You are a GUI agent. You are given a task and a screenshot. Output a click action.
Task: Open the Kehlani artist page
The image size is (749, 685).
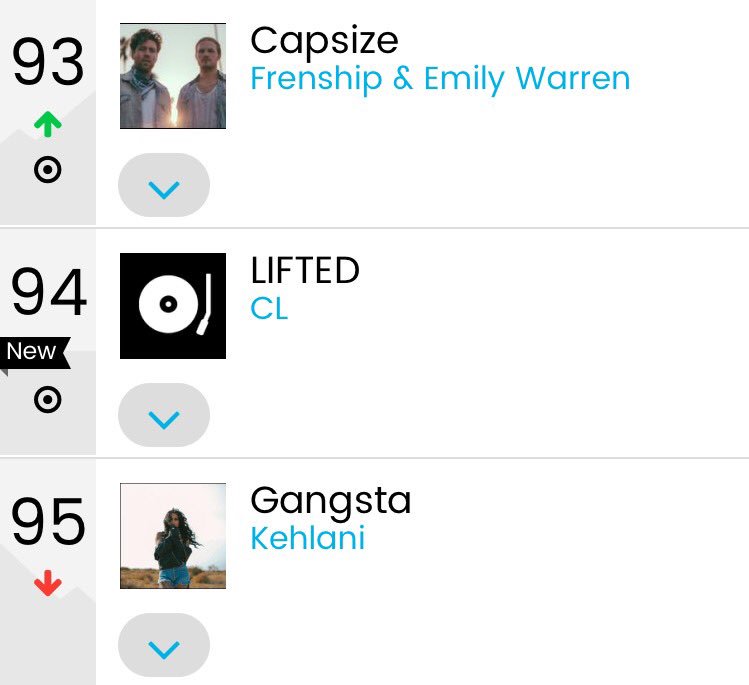[308, 538]
